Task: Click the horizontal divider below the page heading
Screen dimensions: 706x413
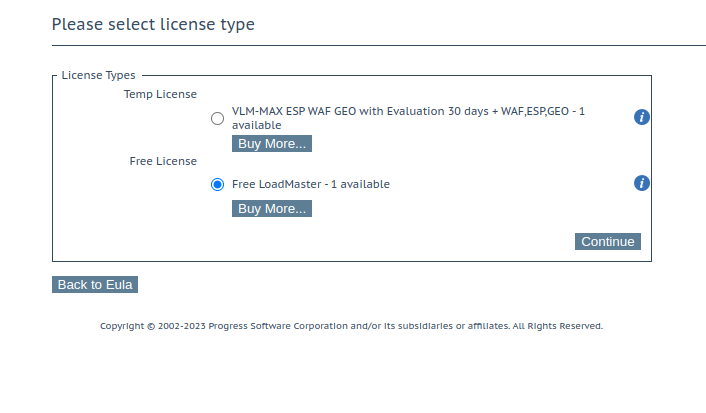Action: click(378, 45)
